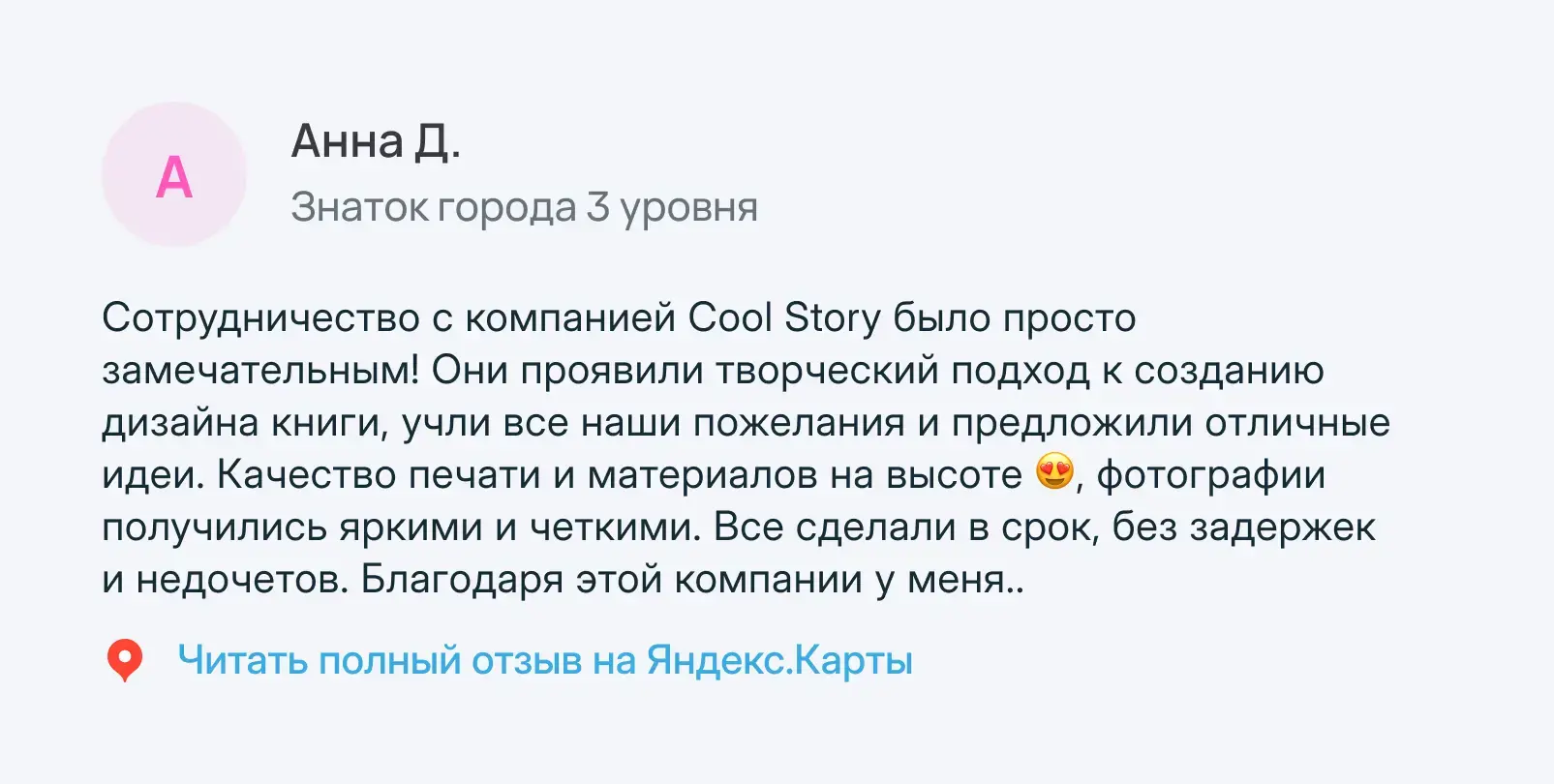1554x784 pixels.
Task: Click the phrase без задержек
Action: click(x=1243, y=528)
